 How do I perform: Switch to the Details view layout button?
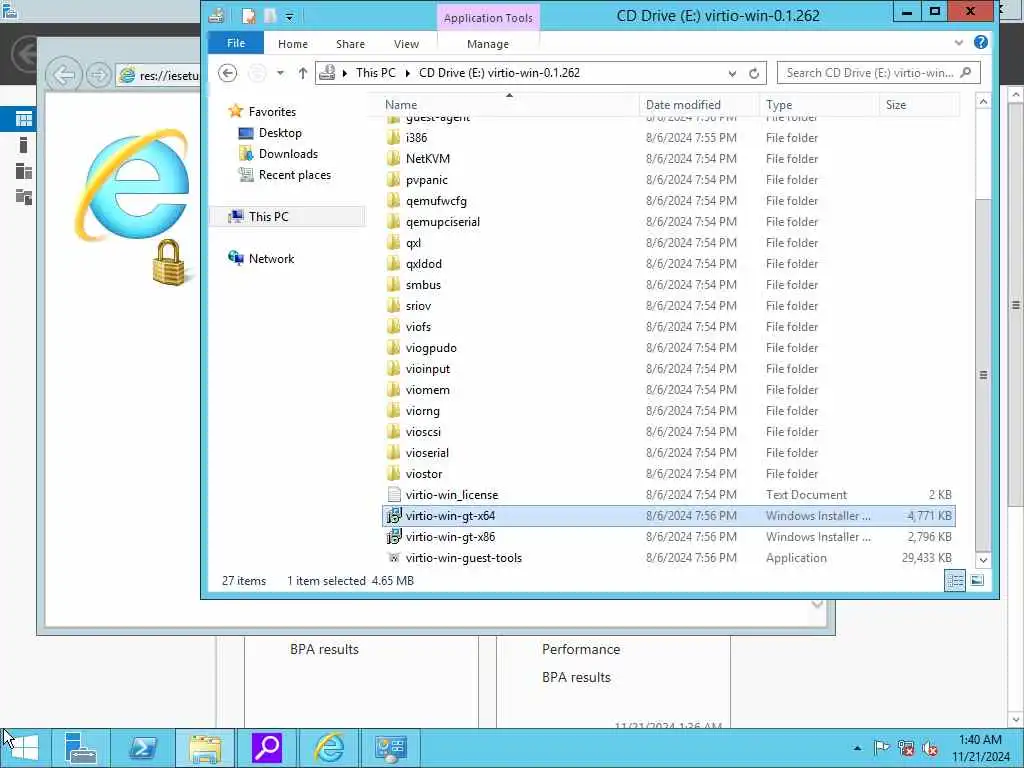tap(955, 581)
